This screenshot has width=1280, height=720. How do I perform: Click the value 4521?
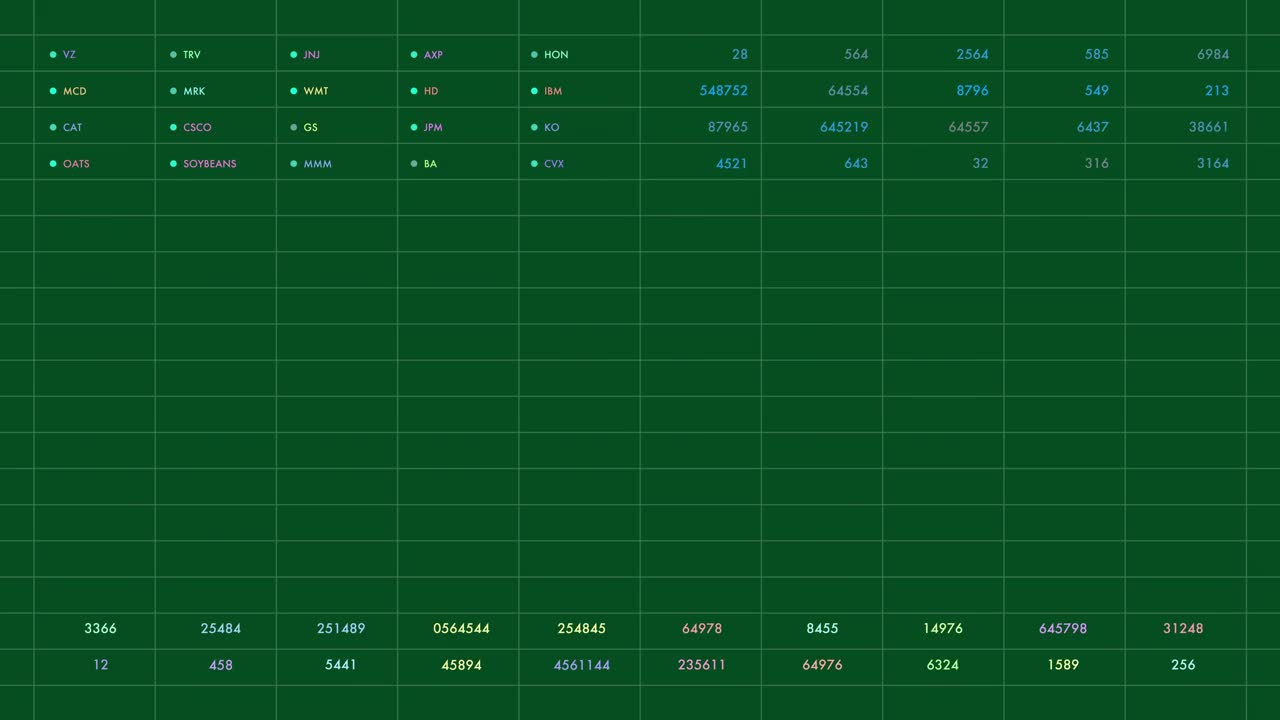click(x=732, y=163)
